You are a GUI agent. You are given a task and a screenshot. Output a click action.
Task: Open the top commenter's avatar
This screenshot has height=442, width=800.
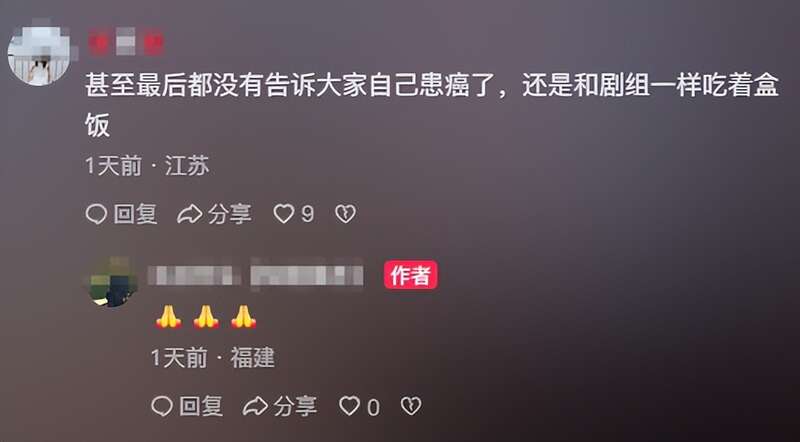click(39, 53)
